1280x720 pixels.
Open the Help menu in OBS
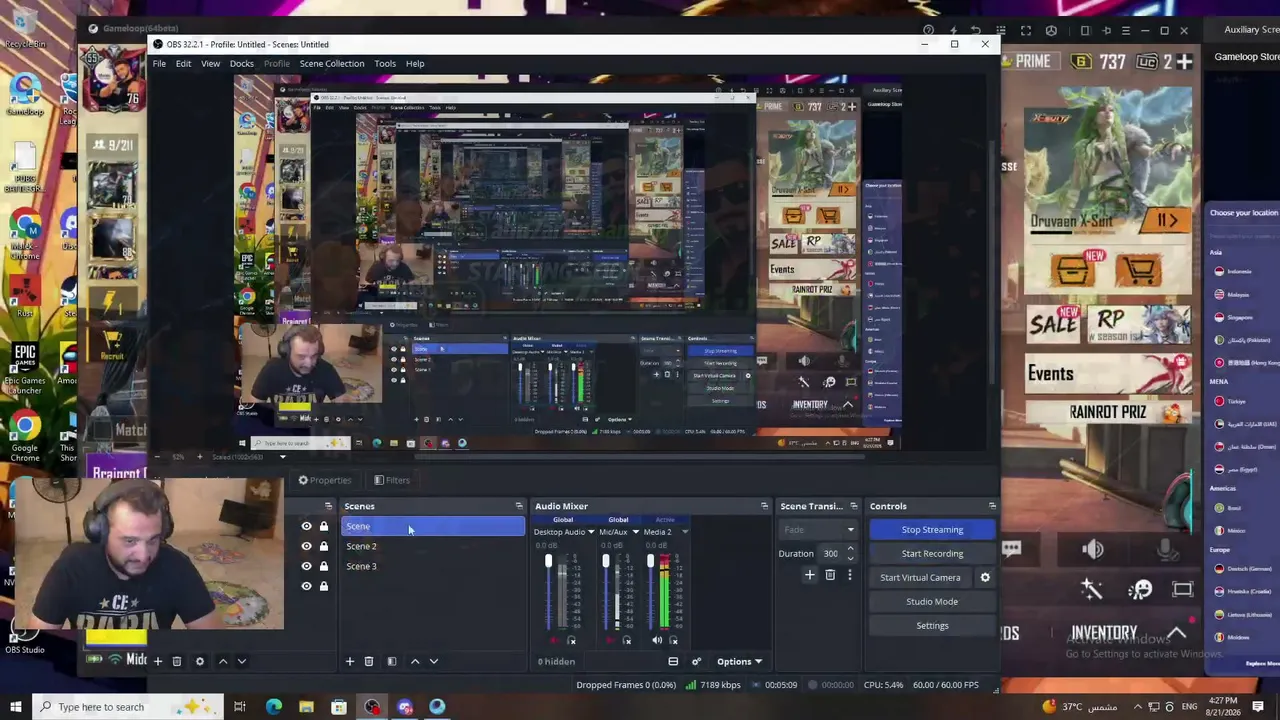point(415,64)
